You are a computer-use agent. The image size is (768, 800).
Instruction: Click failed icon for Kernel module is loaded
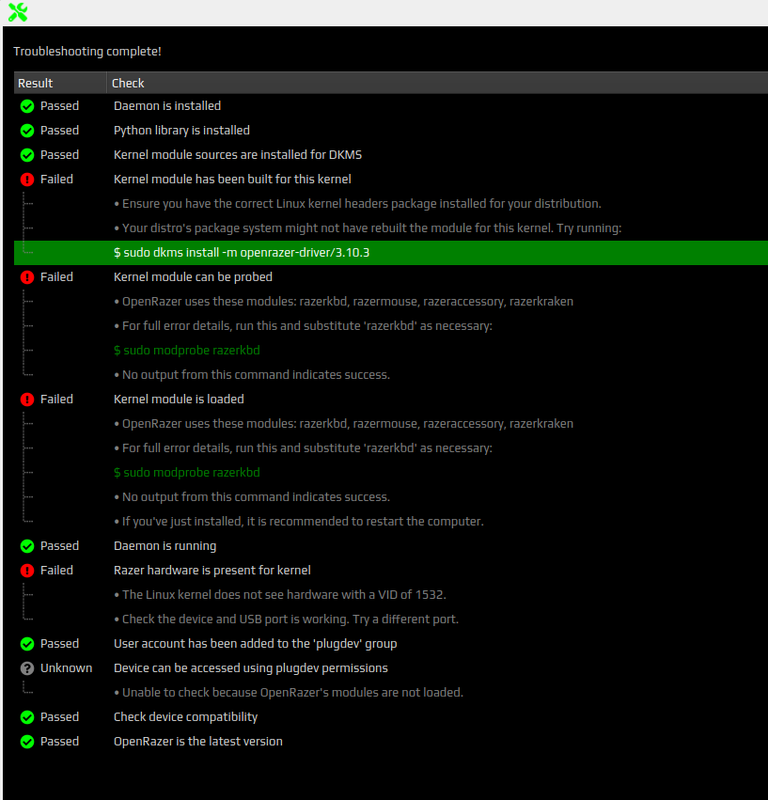click(27, 399)
